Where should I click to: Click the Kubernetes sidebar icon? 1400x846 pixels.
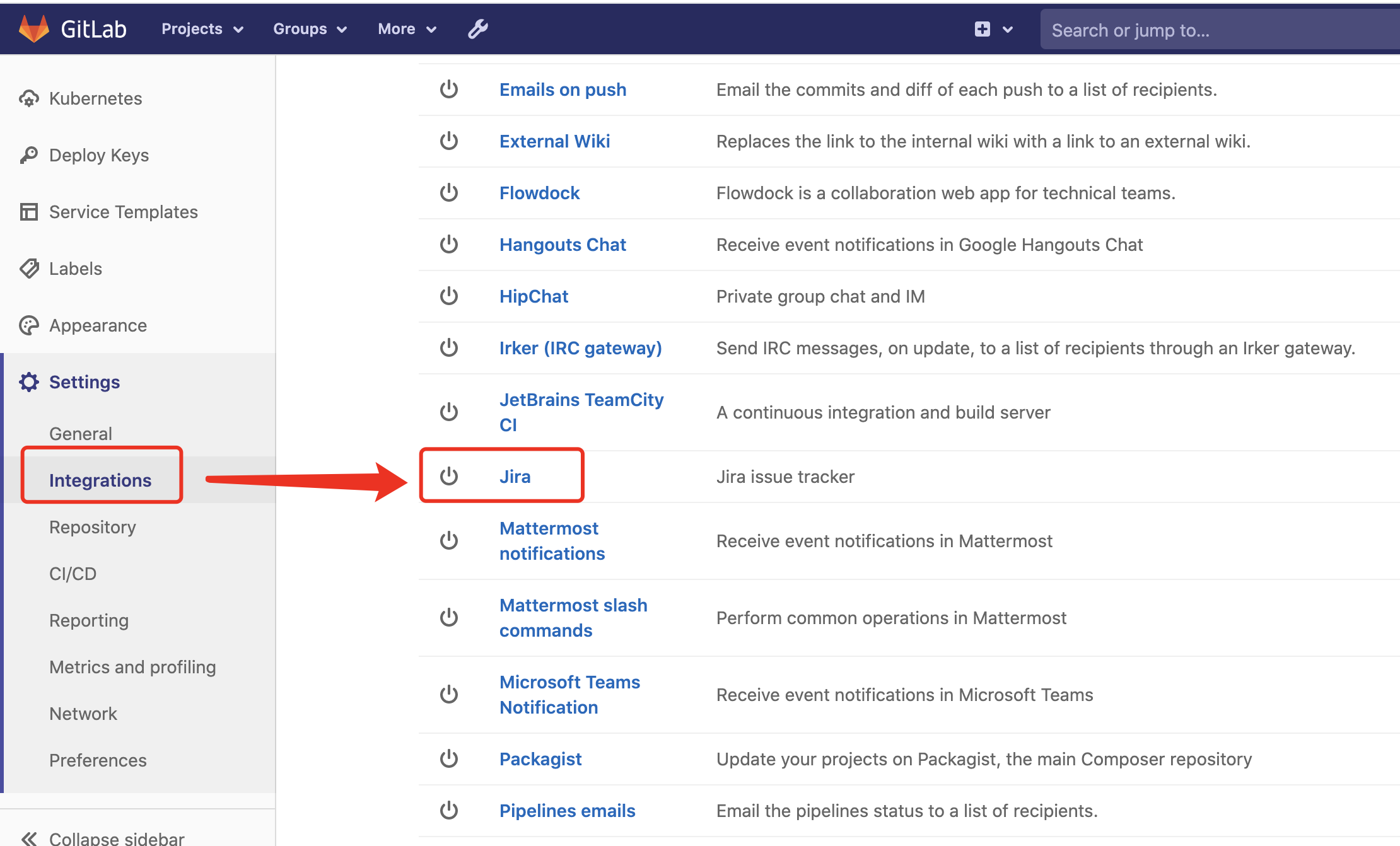28,98
